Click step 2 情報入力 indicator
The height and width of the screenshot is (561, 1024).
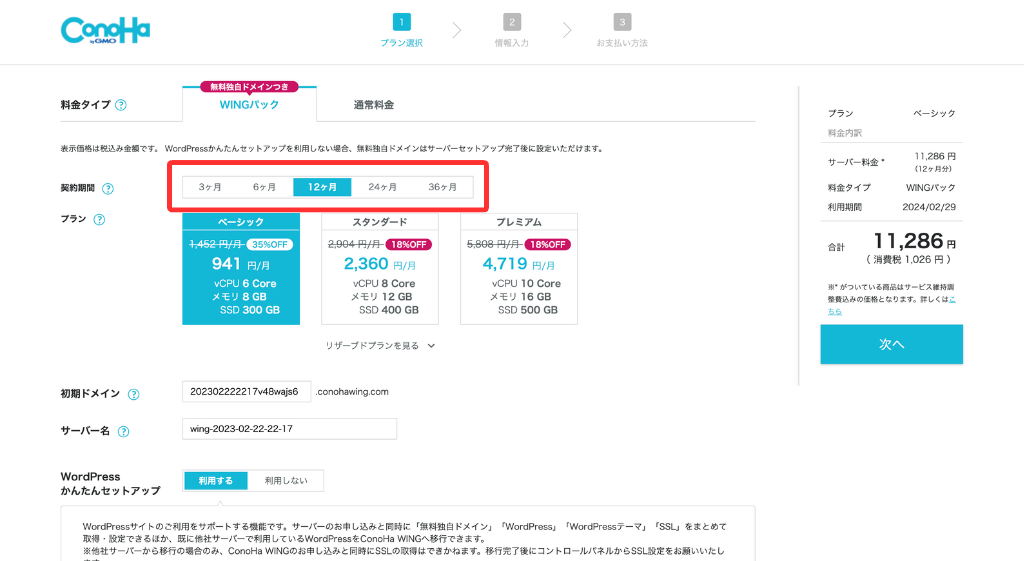pyautogui.click(x=511, y=30)
